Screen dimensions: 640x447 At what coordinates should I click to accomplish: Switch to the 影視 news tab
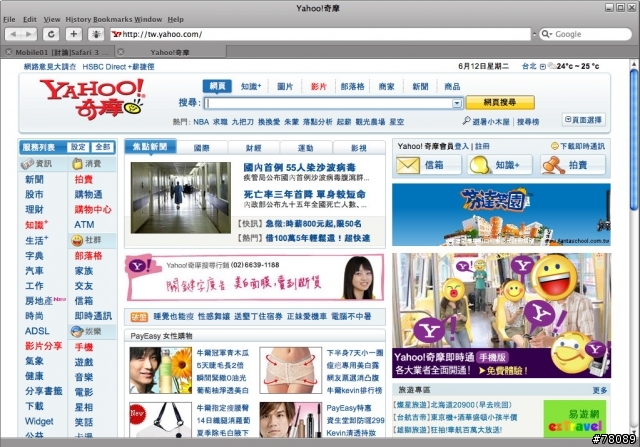(359, 148)
